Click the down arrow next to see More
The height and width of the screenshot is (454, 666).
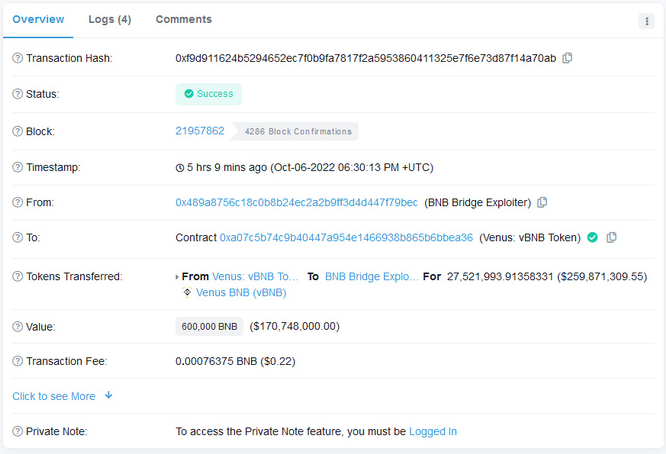click(x=109, y=395)
